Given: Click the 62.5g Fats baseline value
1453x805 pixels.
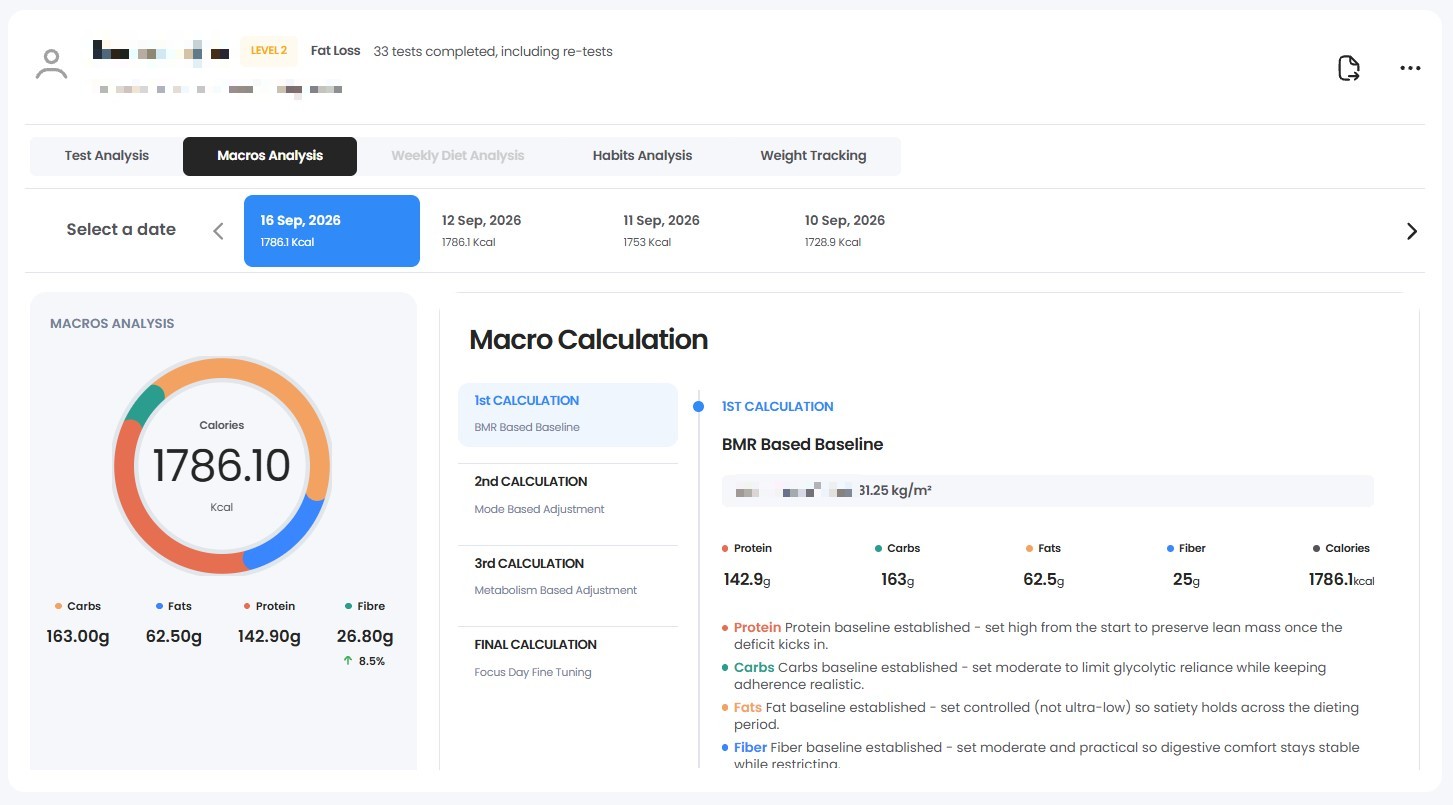Looking at the screenshot, I should tap(1043, 580).
